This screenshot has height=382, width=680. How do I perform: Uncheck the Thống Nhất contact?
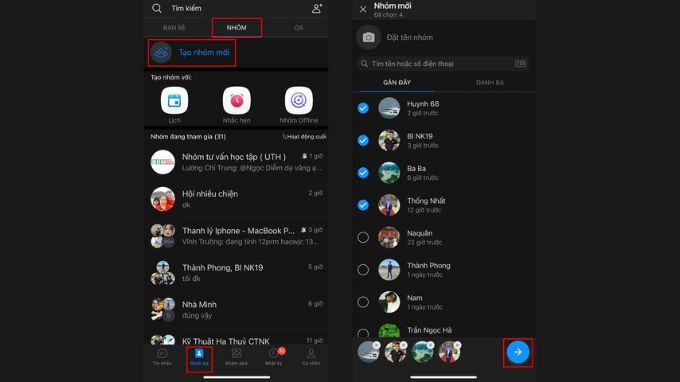[363, 205]
